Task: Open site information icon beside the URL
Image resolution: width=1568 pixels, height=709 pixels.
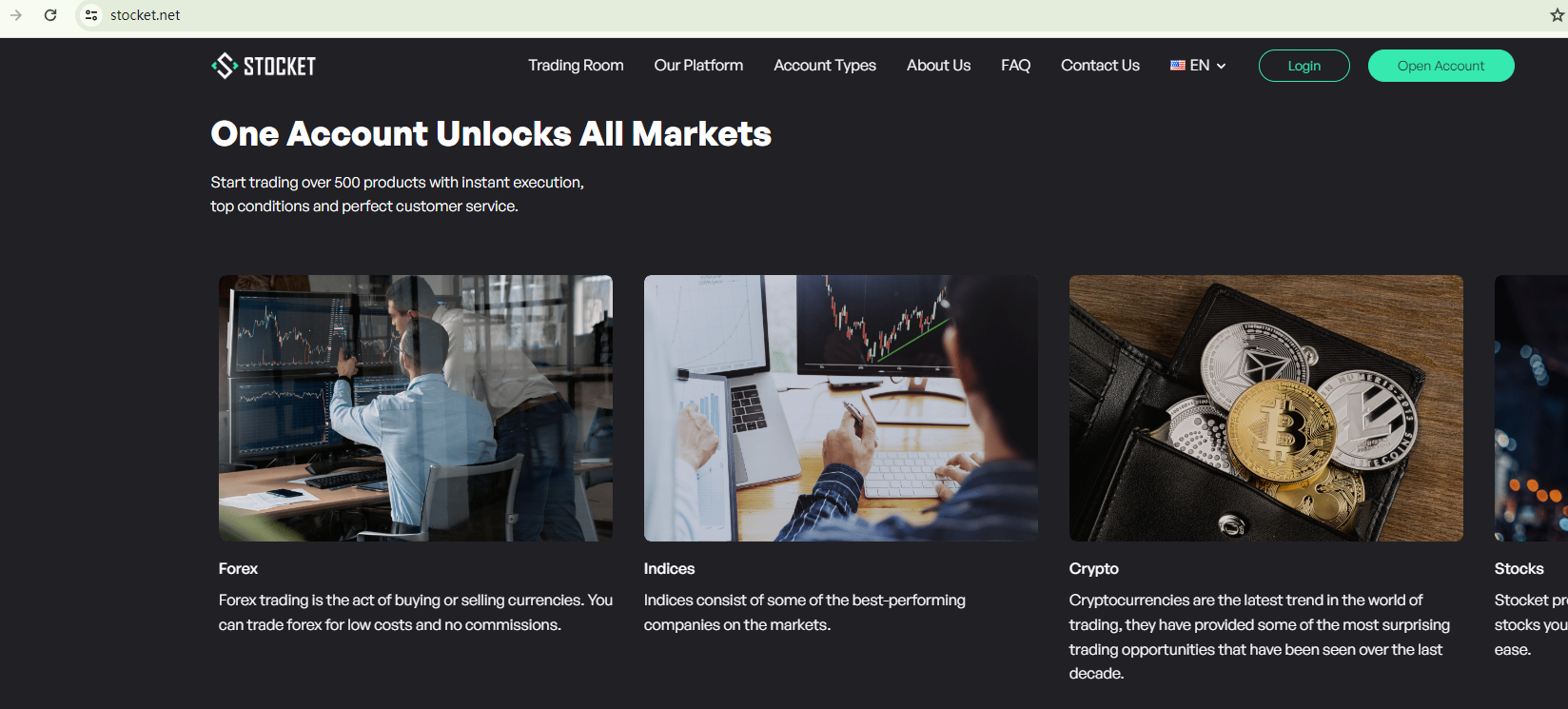Action: (x=91, y=15)
